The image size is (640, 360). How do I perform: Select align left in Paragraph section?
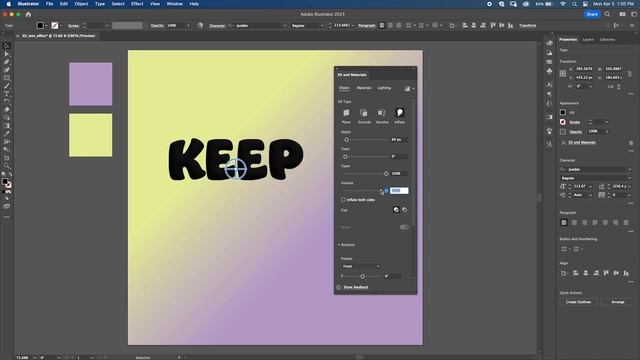pos(564,222)
